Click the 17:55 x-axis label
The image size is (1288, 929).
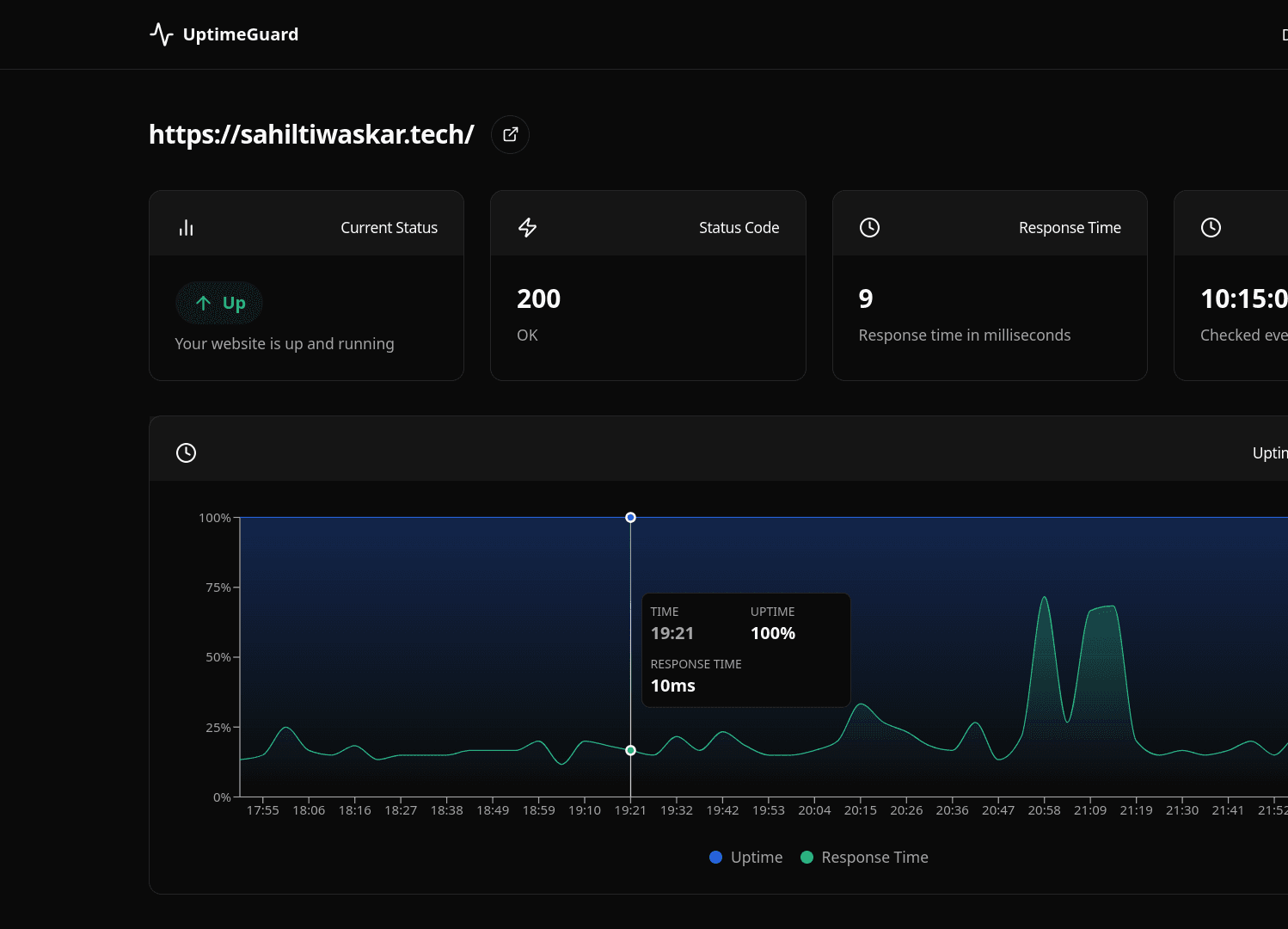pos(262,810)
